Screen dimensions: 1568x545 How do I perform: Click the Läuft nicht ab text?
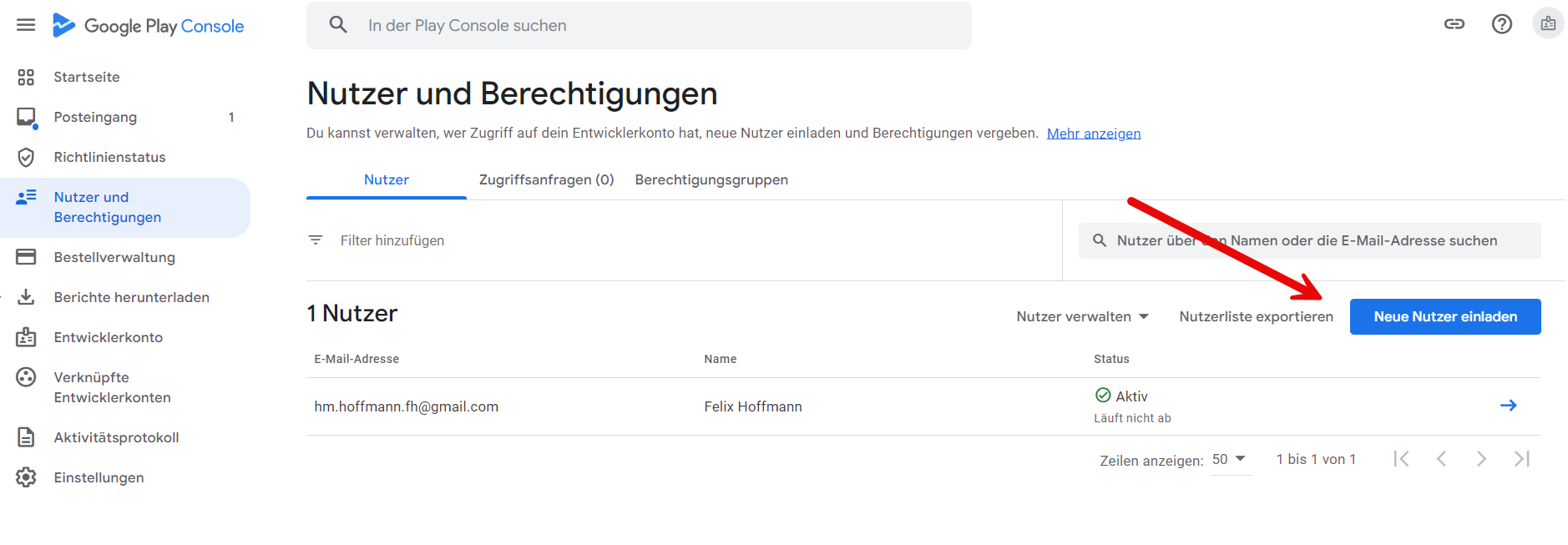coord(1132,418)
